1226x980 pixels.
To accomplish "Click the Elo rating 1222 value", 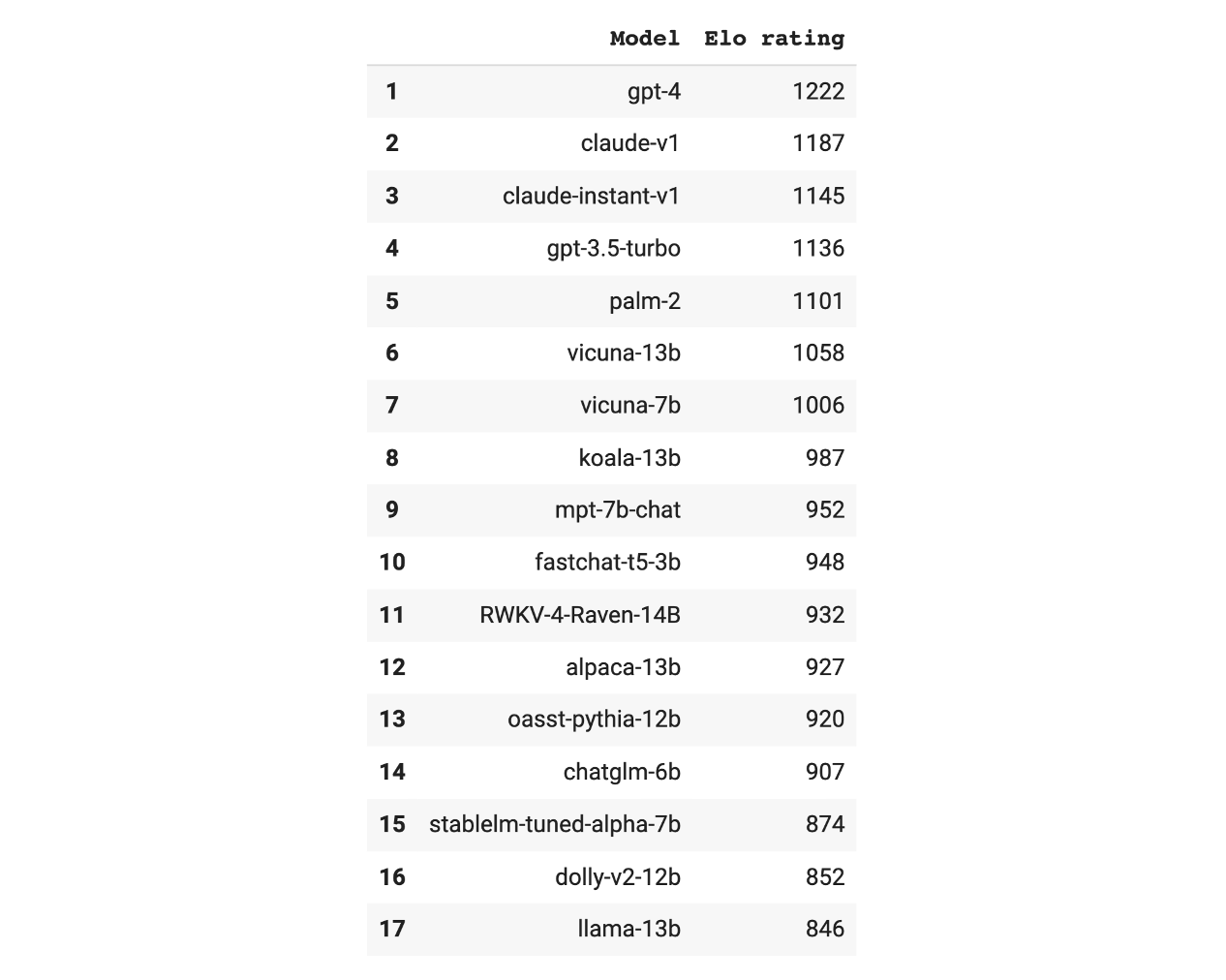I will coord(818,91).
